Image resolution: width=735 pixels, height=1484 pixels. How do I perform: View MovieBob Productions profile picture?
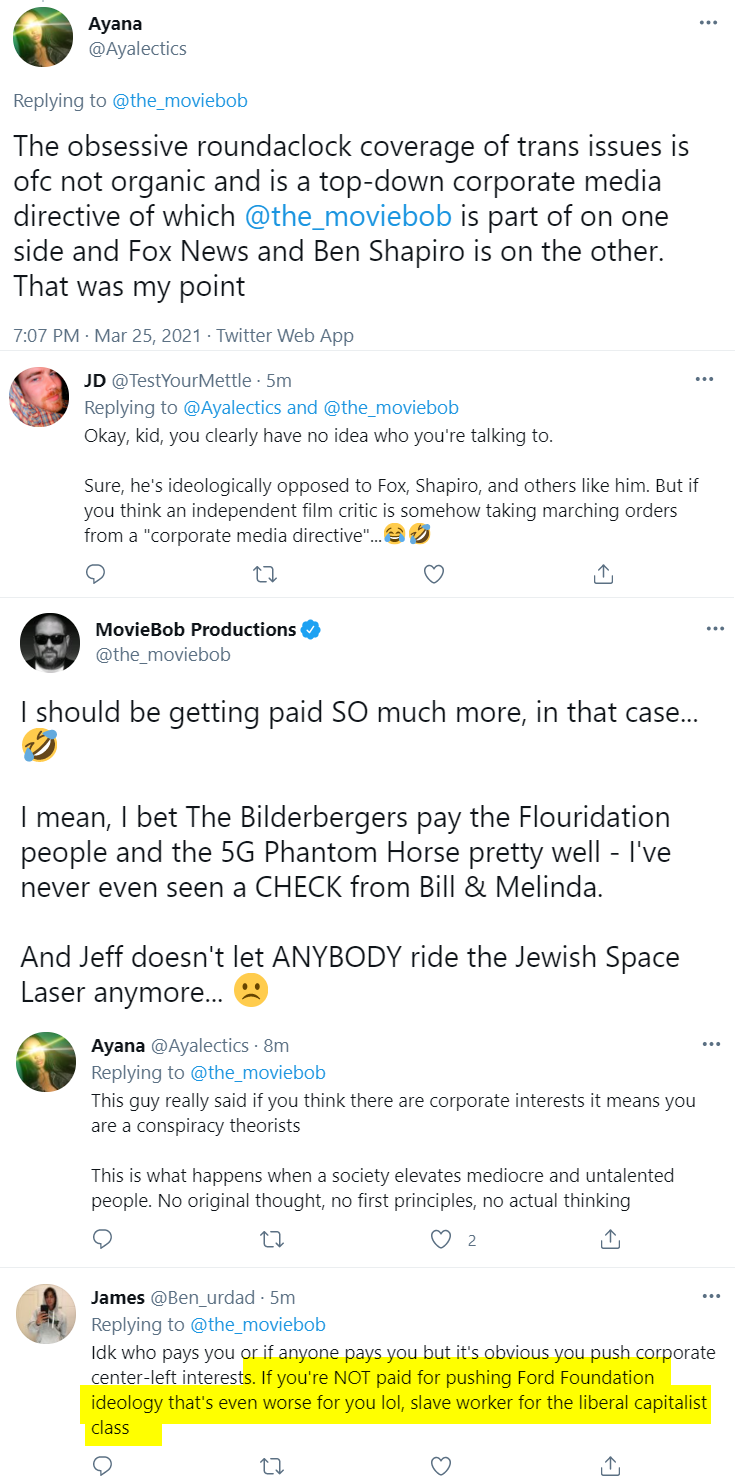(50, 642)
